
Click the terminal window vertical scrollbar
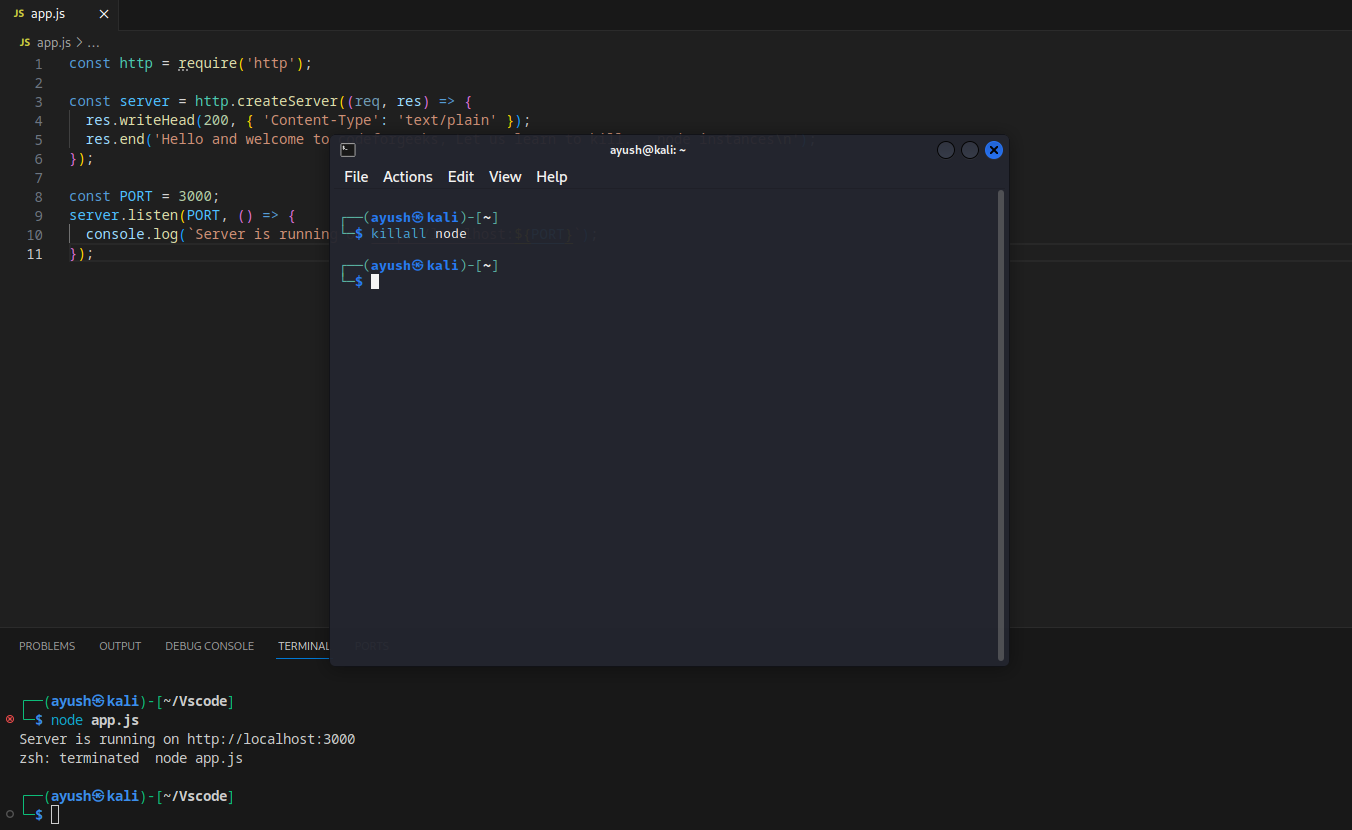coord(1001,425)
